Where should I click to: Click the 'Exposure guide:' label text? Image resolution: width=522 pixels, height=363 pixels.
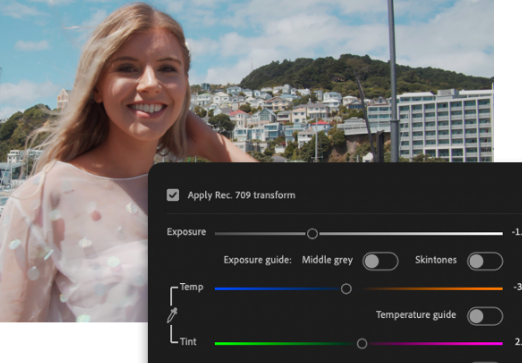(x=257, y=260)
